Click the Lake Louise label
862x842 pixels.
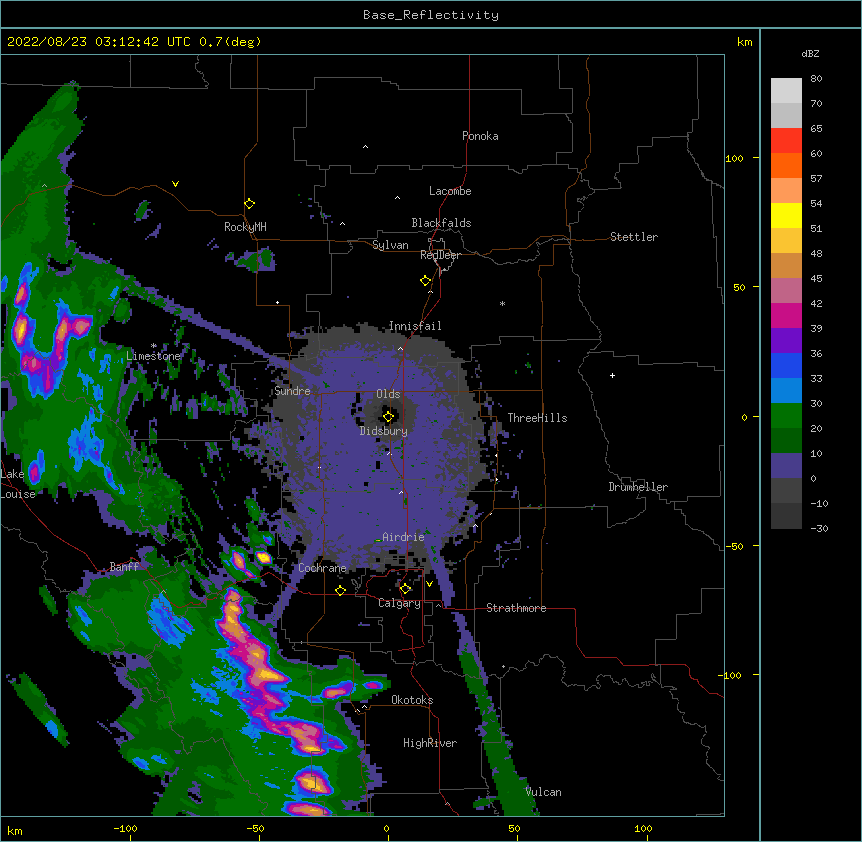(x=17, y=484)
